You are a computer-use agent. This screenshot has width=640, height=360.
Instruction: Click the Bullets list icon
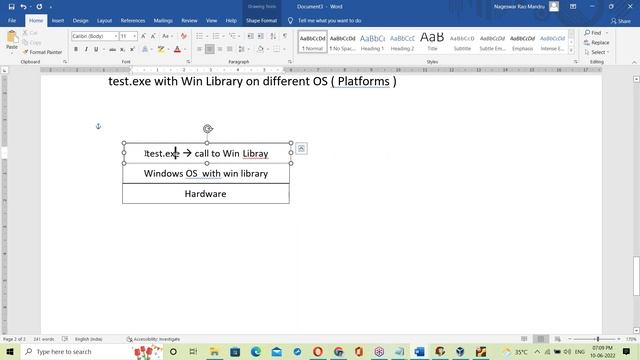tap(199, 36)
